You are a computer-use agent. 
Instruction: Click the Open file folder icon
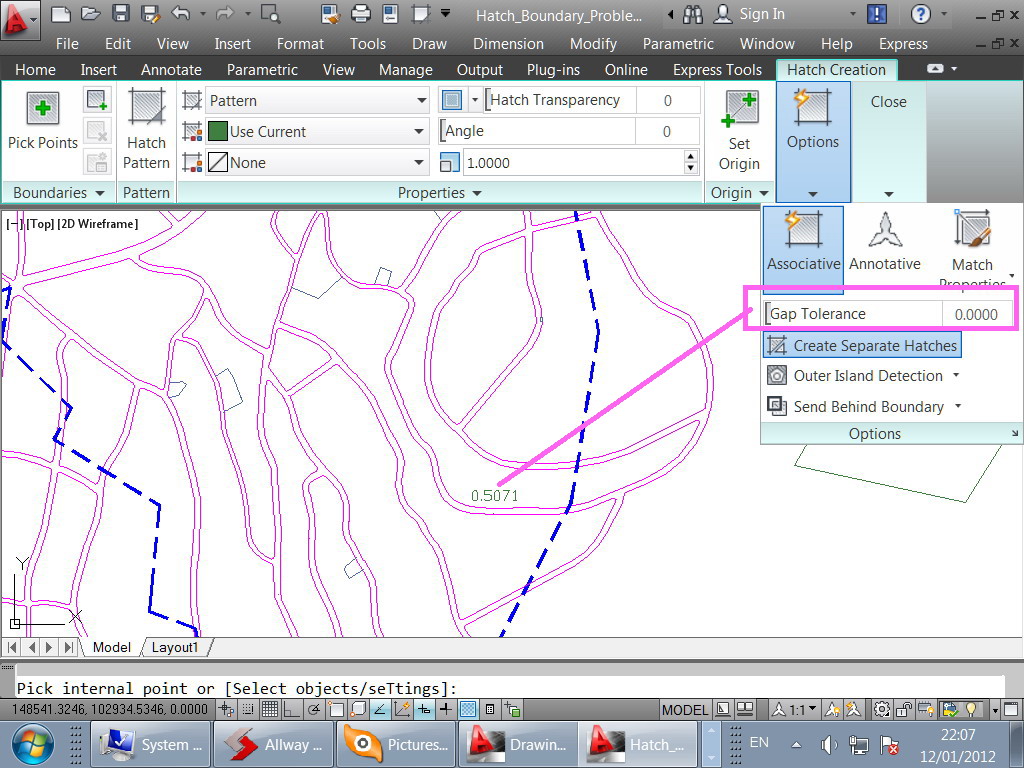(x=90, y=14)
